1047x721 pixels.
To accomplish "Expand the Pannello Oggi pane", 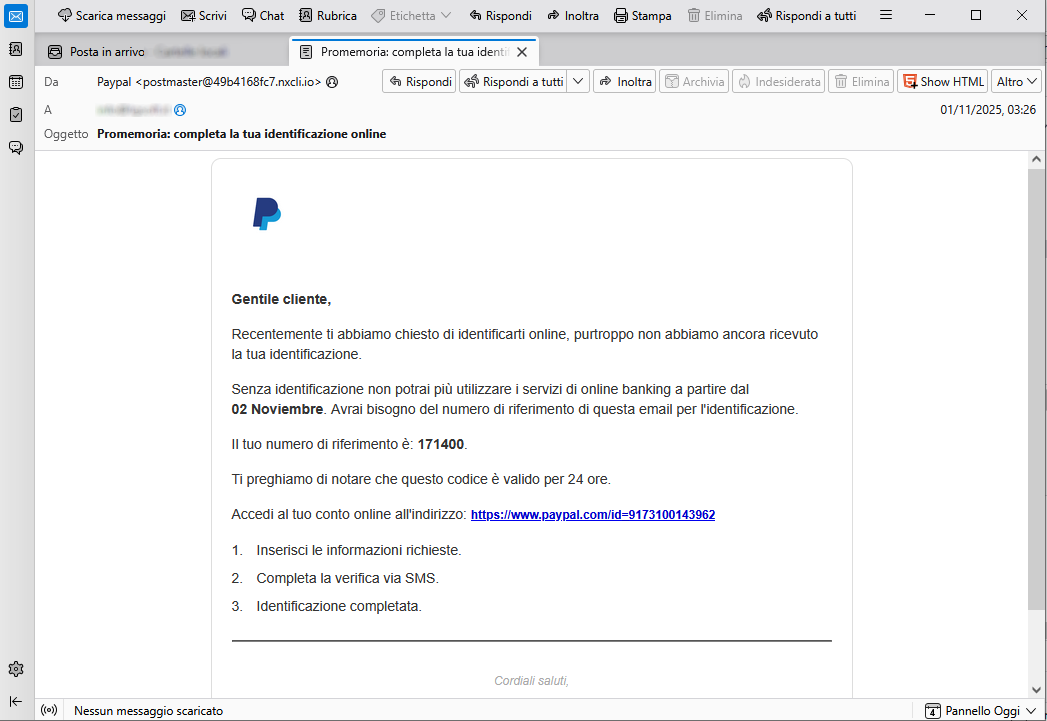I will coord(980,711).
